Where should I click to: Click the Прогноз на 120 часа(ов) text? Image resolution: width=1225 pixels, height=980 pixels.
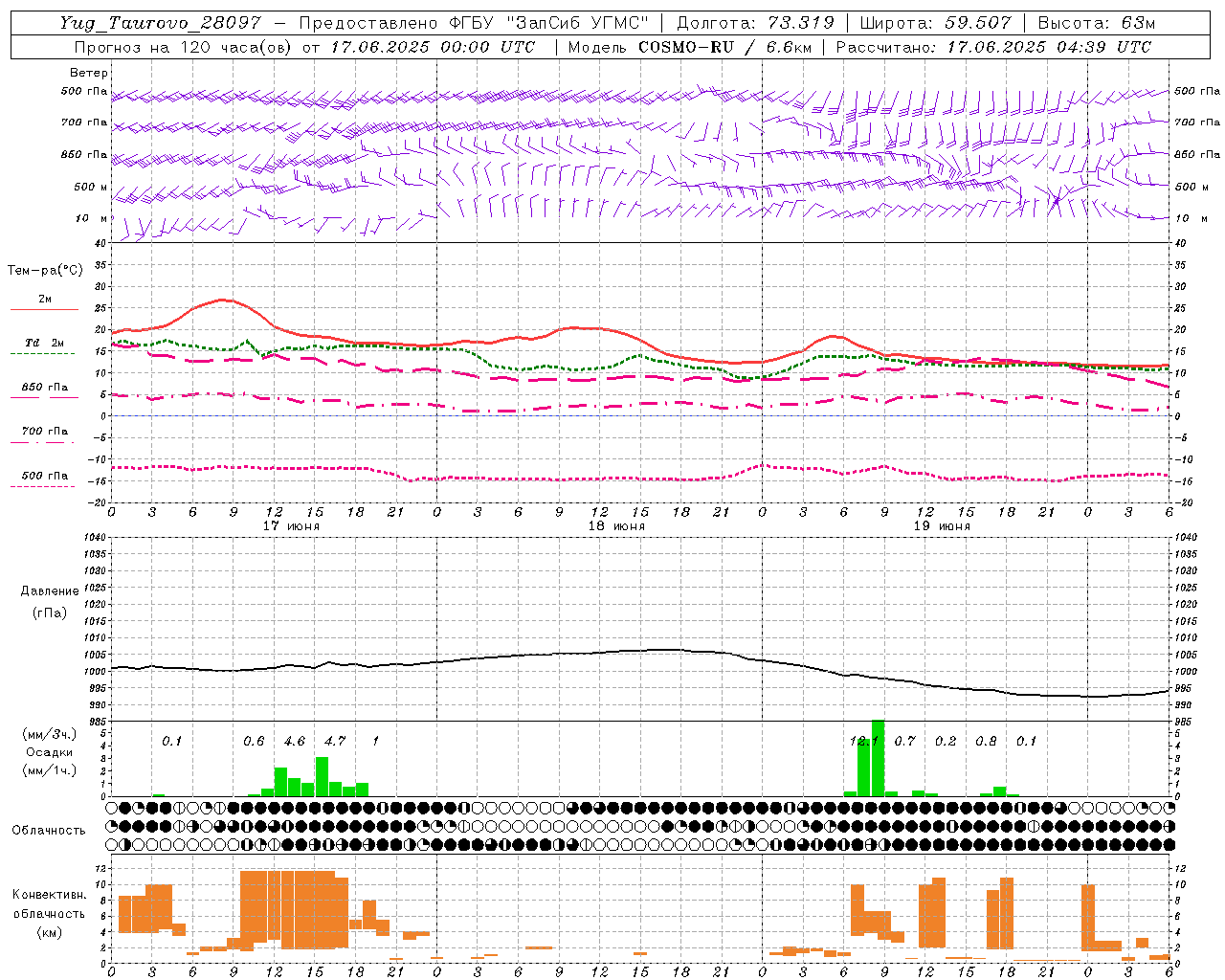click(184, 47)
